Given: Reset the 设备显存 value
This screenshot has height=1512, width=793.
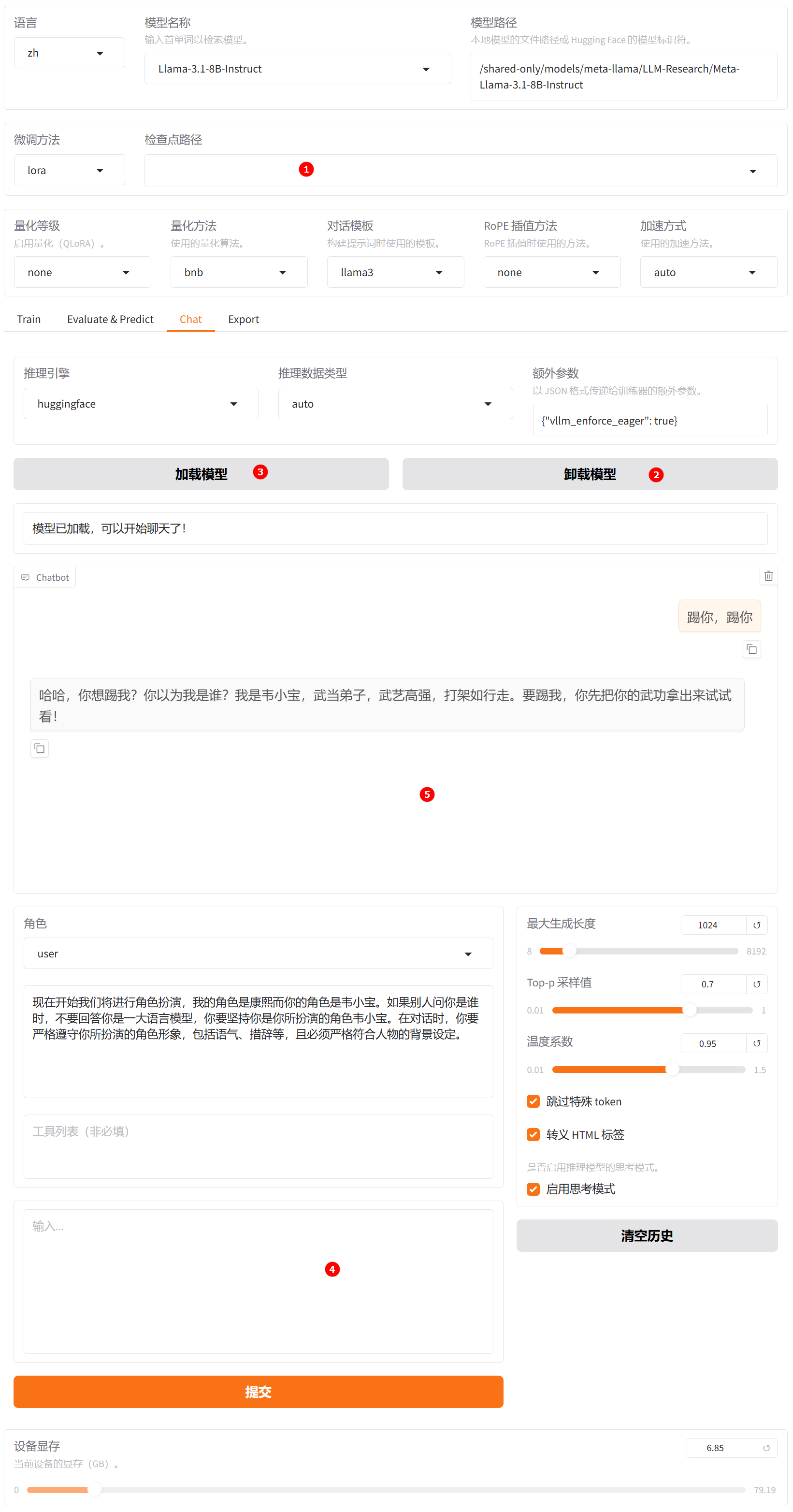Looking at the screenshot, I should pos(765,1448).
